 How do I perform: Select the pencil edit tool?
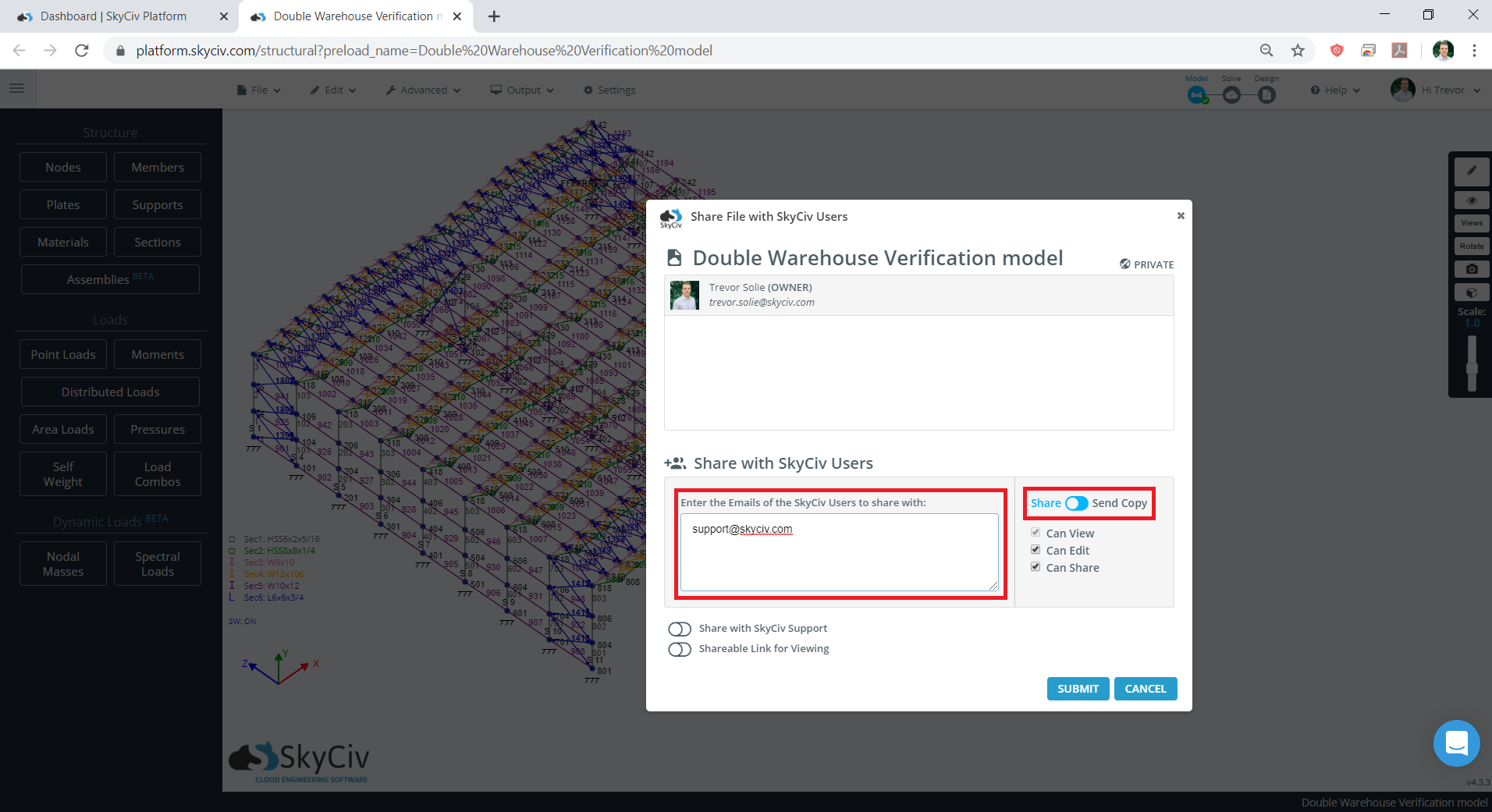tap(1472, 171)
